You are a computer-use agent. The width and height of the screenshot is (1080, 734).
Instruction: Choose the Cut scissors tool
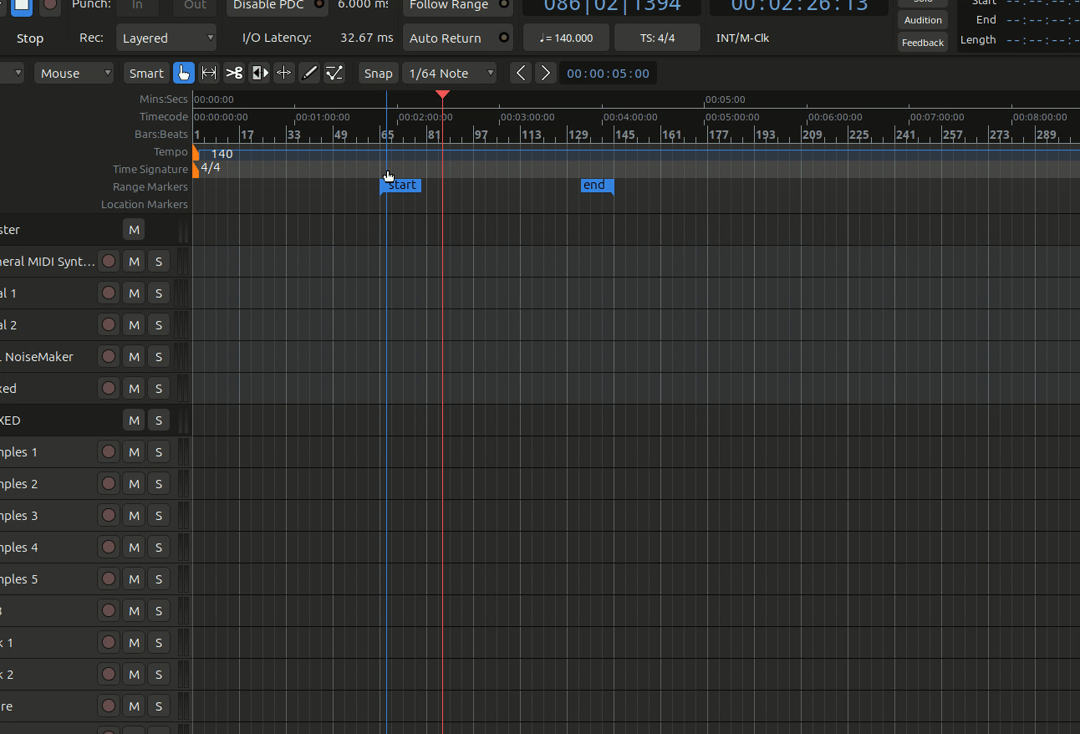point(234,73)
